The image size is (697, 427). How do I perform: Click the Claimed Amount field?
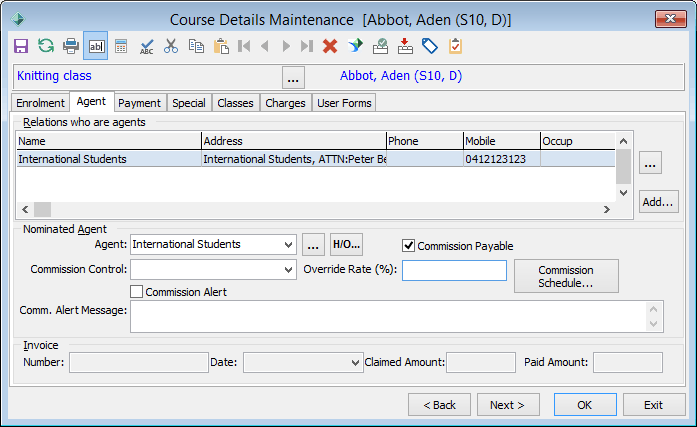pyautogui.click(x=481, y=363)
